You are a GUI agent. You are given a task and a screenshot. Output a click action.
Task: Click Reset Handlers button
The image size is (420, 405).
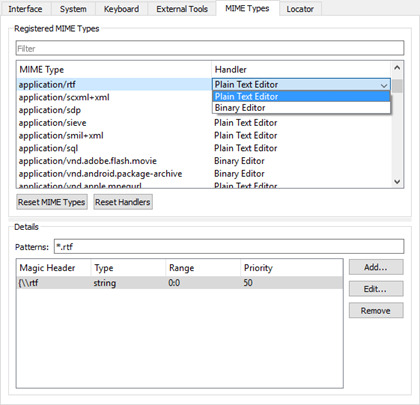pyautogui.click(x=123, y=202)
